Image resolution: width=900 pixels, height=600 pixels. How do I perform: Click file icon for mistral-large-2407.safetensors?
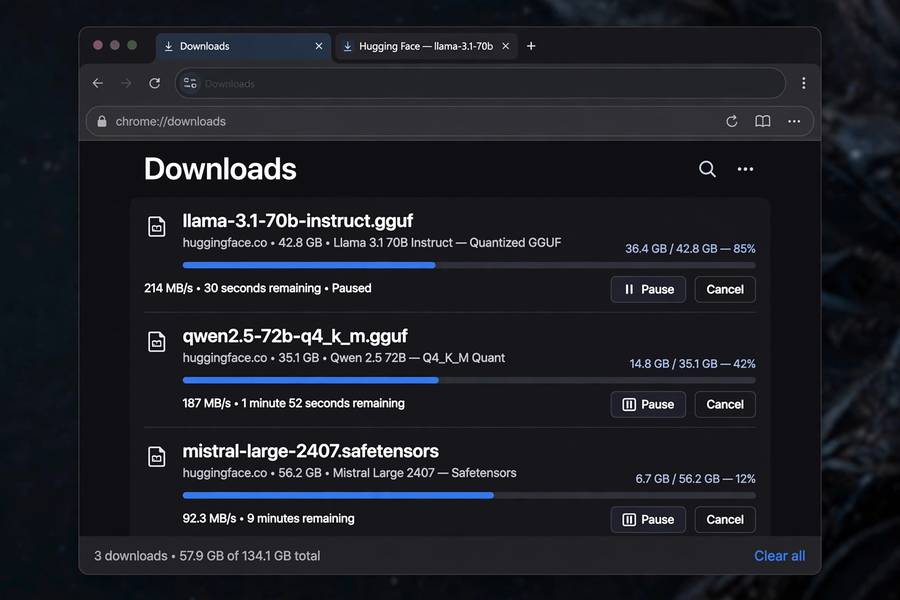[x=157, y=456]
